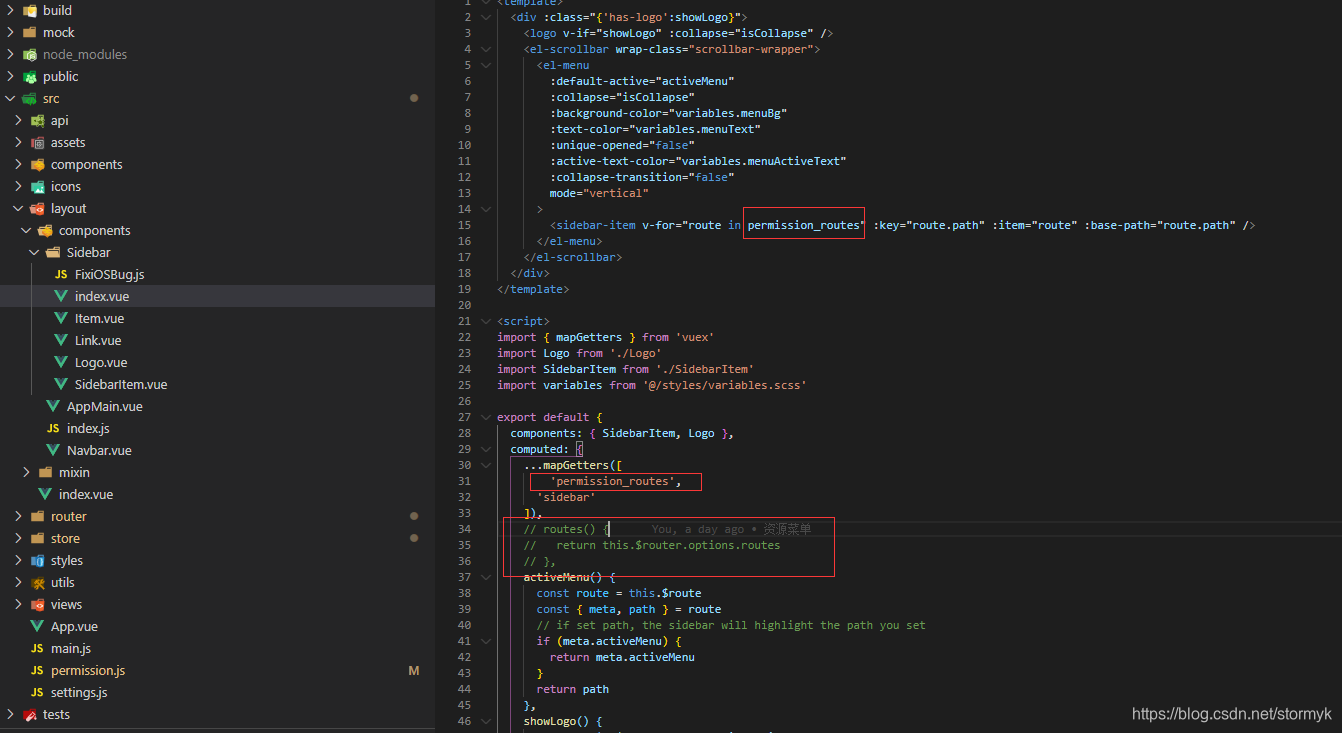Viewport: 1342px width, 733px height.
Task: Click the 'vuex' import string on line 22
Action: (x=695, y=337)
